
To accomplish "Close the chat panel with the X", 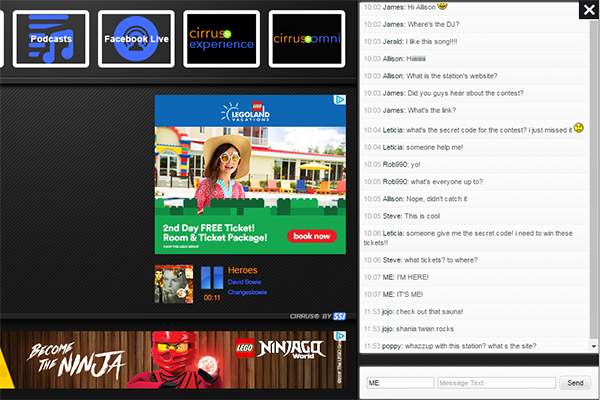I will pos(589,10).
